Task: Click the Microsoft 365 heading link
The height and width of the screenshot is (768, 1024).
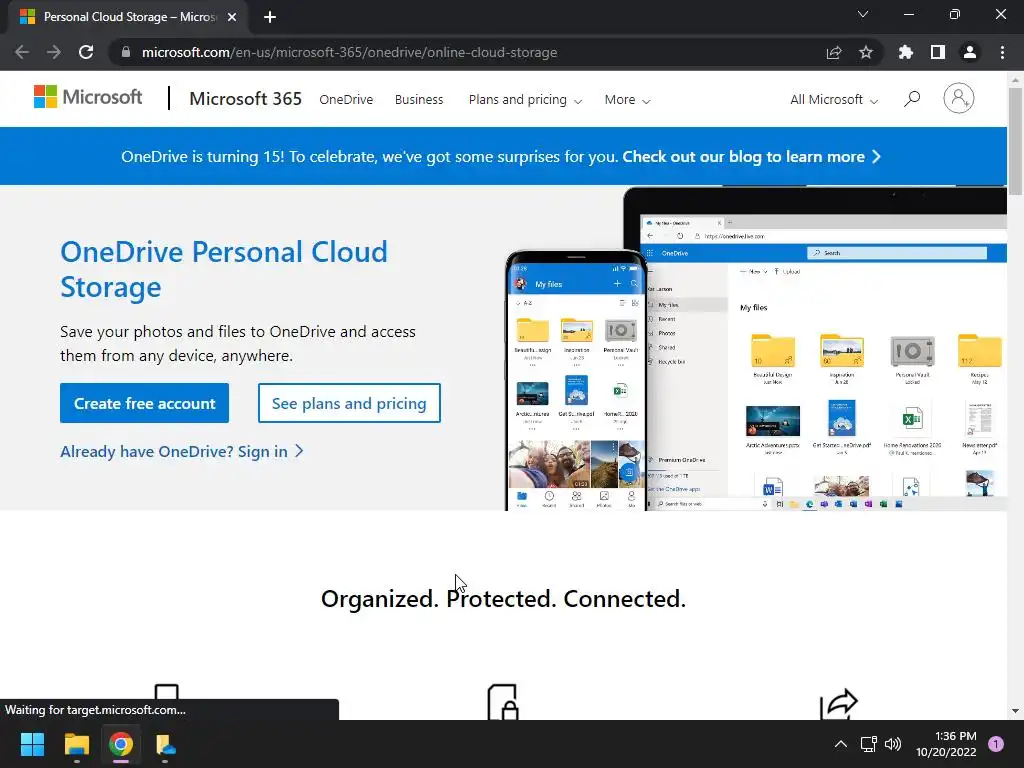Action: pos(246,99)
